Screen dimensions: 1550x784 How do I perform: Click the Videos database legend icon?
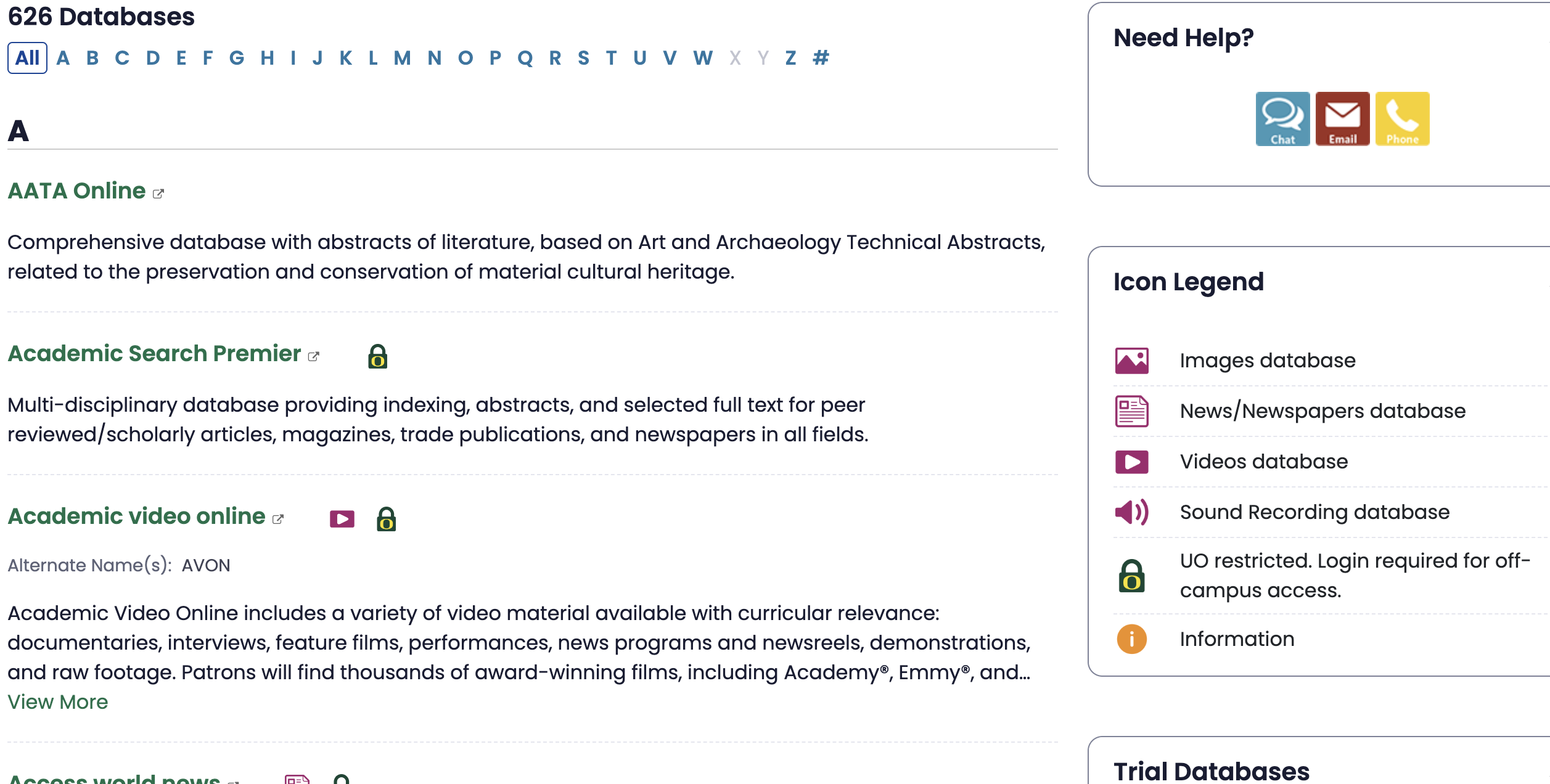1131,461
